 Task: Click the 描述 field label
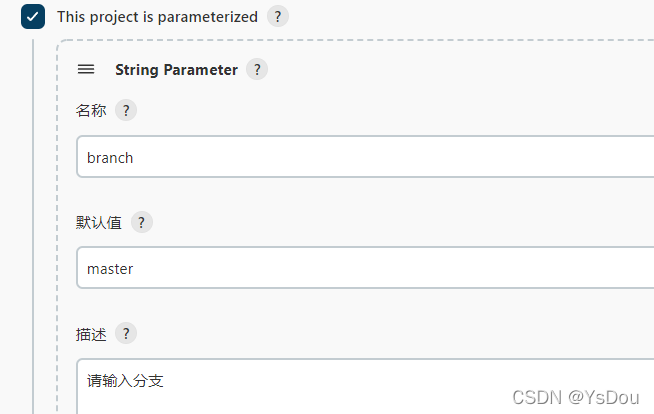[x=91, y=334]
